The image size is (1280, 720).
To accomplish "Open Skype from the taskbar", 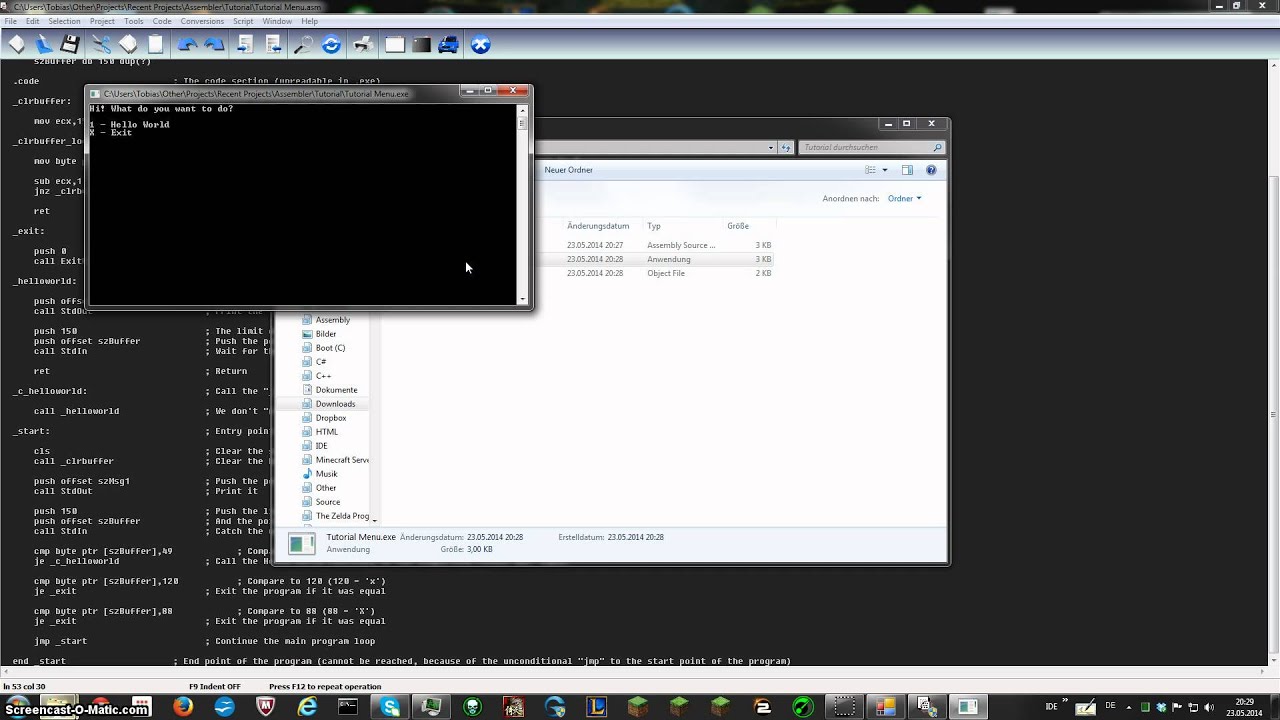I will tap(390, 707).
